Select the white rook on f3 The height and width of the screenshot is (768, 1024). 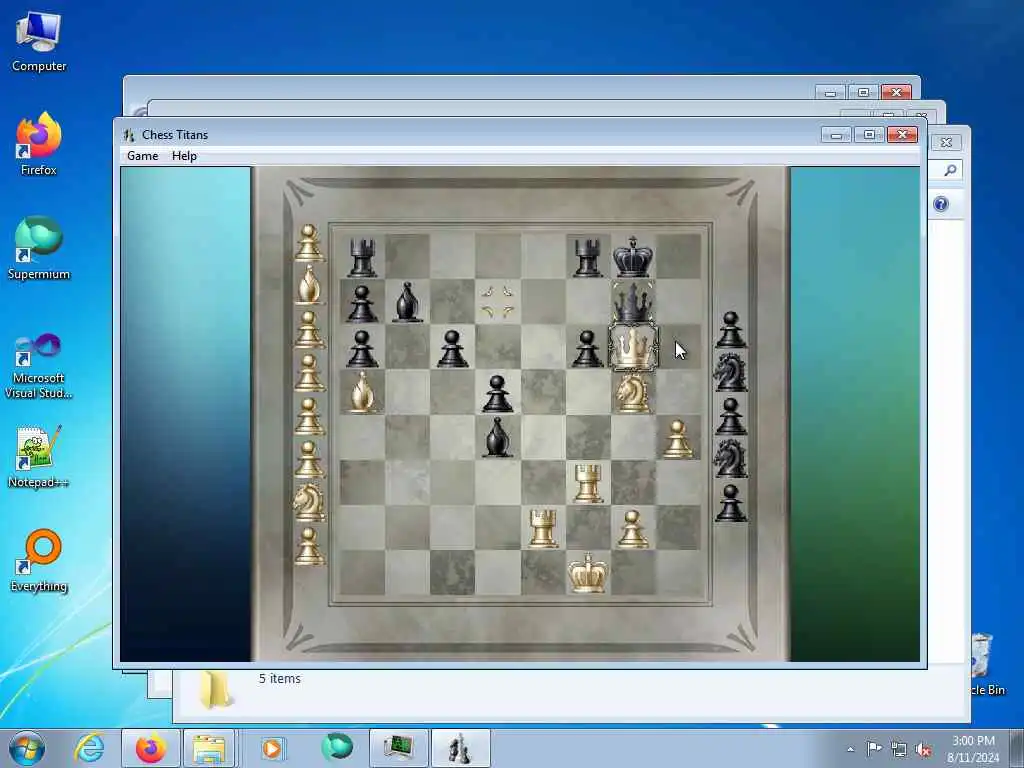[x=588, y=483]
